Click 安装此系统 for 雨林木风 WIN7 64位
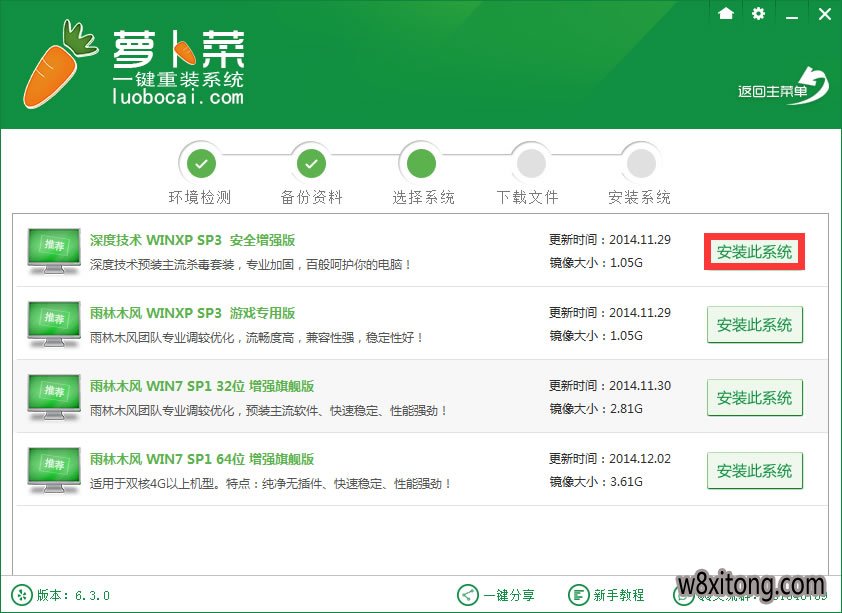This screenshot has height=613, width=842. click(x=754, y=470)
